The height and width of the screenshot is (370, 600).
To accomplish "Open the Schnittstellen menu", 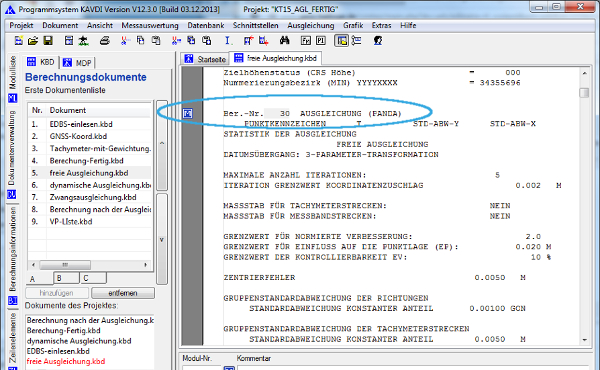I will coord(256,25).
